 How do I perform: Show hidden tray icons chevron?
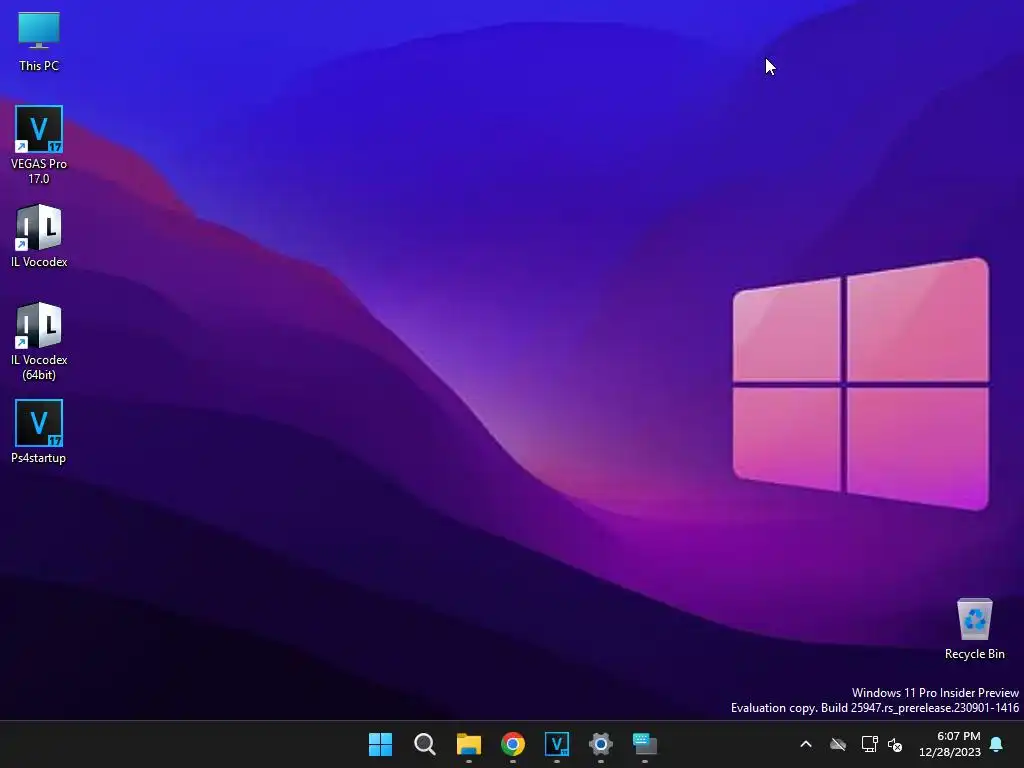tap(806, 744)
